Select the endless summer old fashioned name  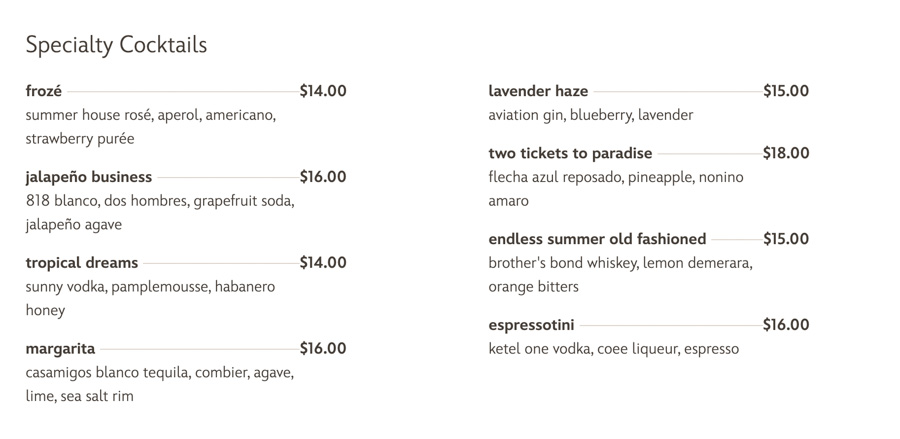point(597,239)
